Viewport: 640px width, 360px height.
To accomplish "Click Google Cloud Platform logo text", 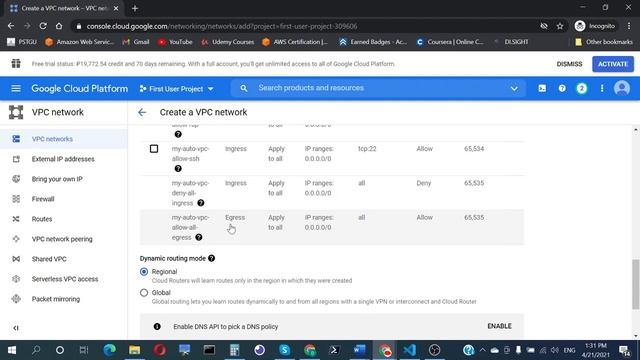I will click(80, 89).
